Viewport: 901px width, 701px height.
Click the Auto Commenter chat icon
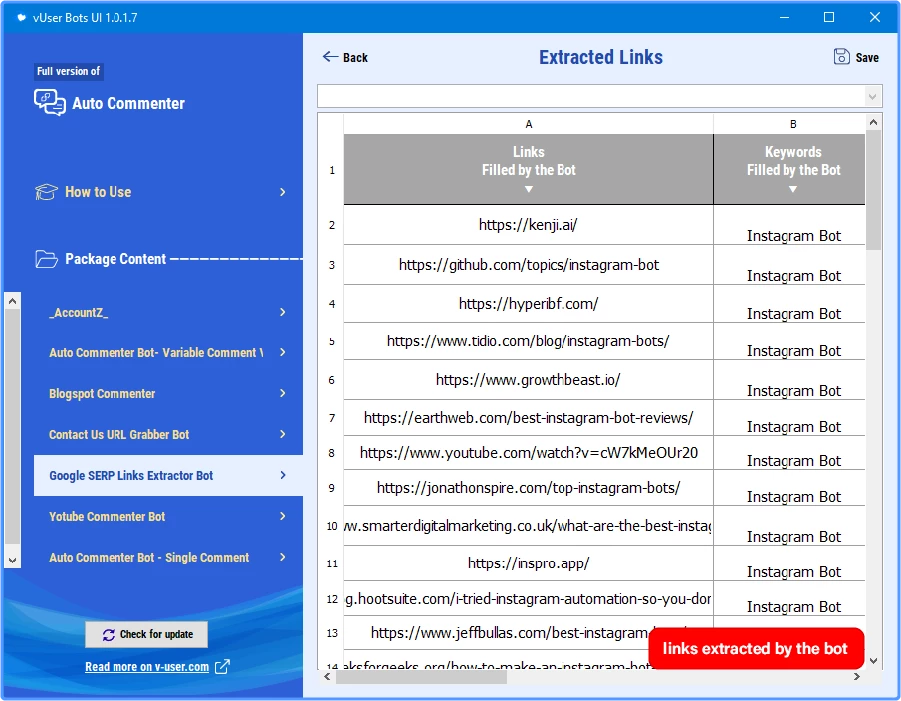click(x=49, y=102)
